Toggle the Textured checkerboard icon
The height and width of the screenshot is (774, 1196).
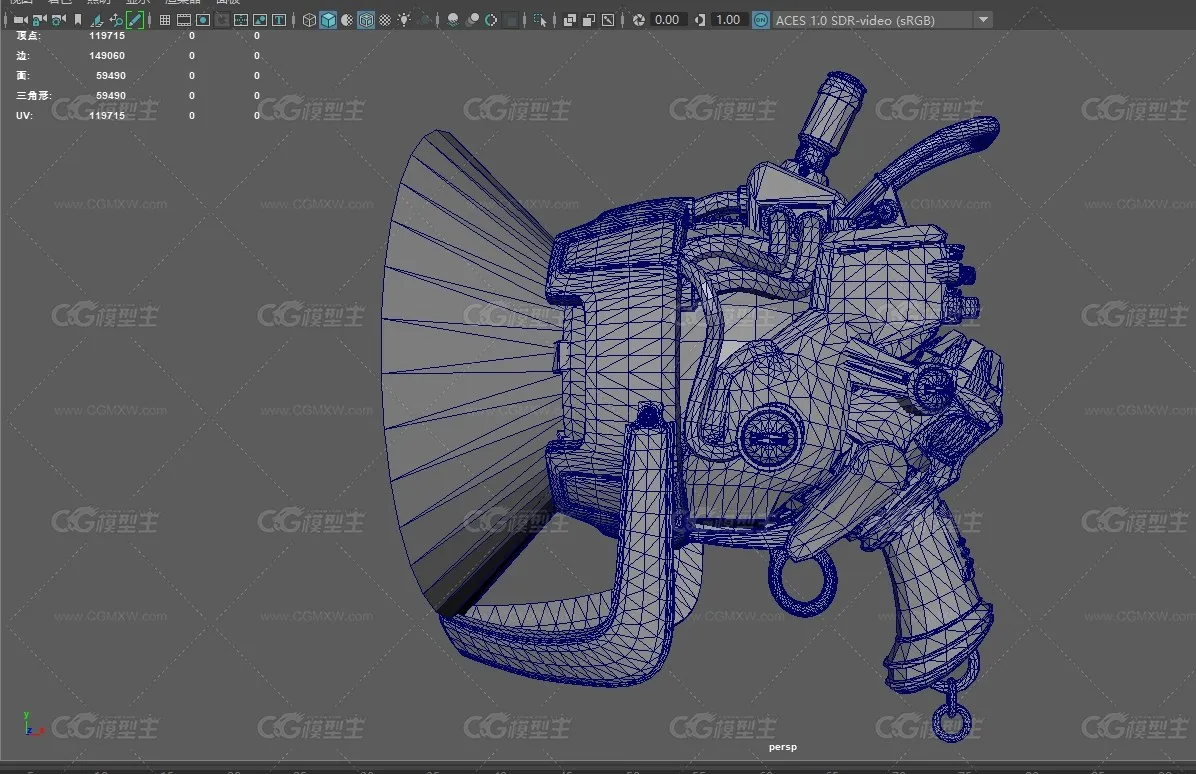tap(385, 20)
